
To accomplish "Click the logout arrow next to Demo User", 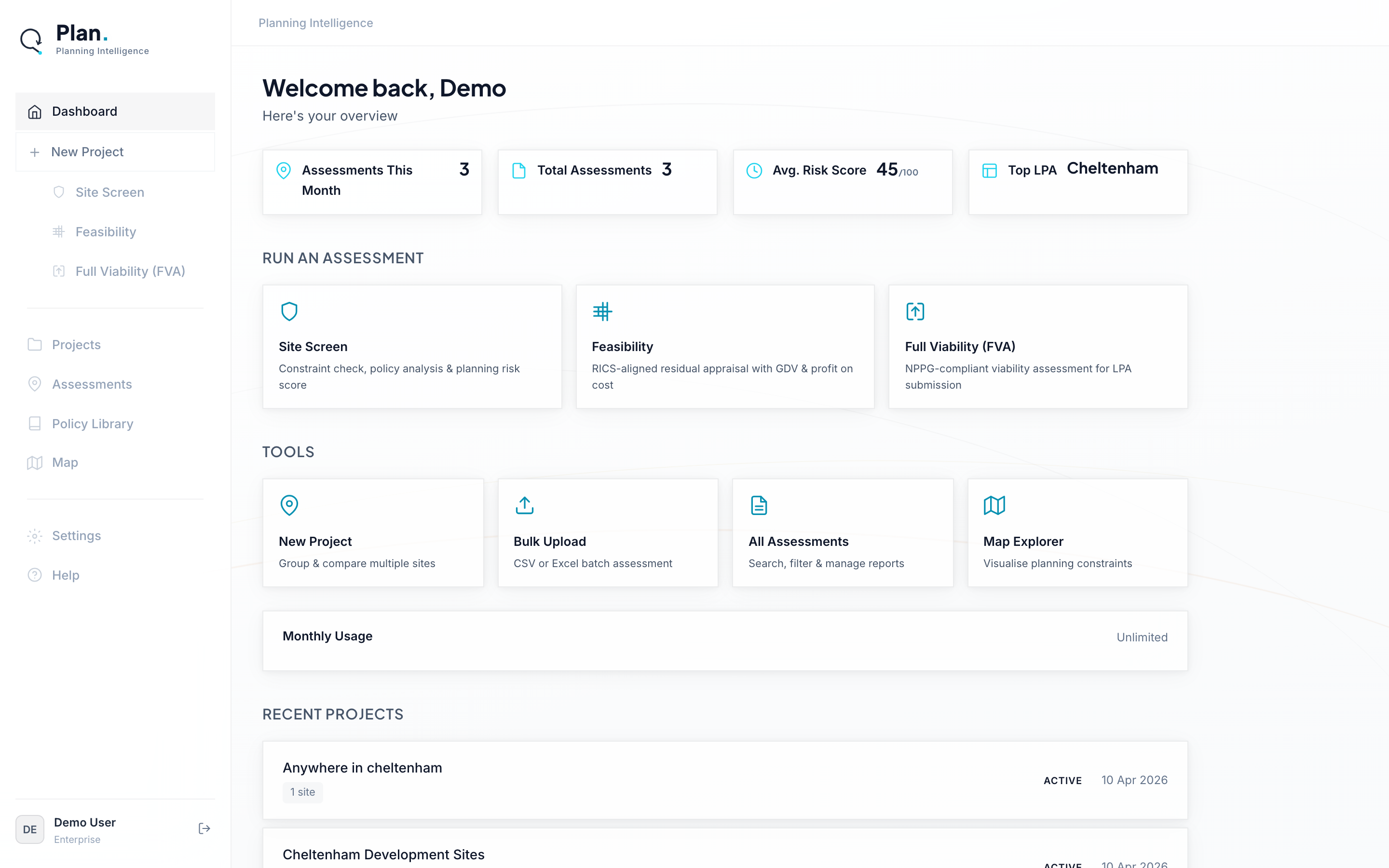I will (x=204, y=828).
